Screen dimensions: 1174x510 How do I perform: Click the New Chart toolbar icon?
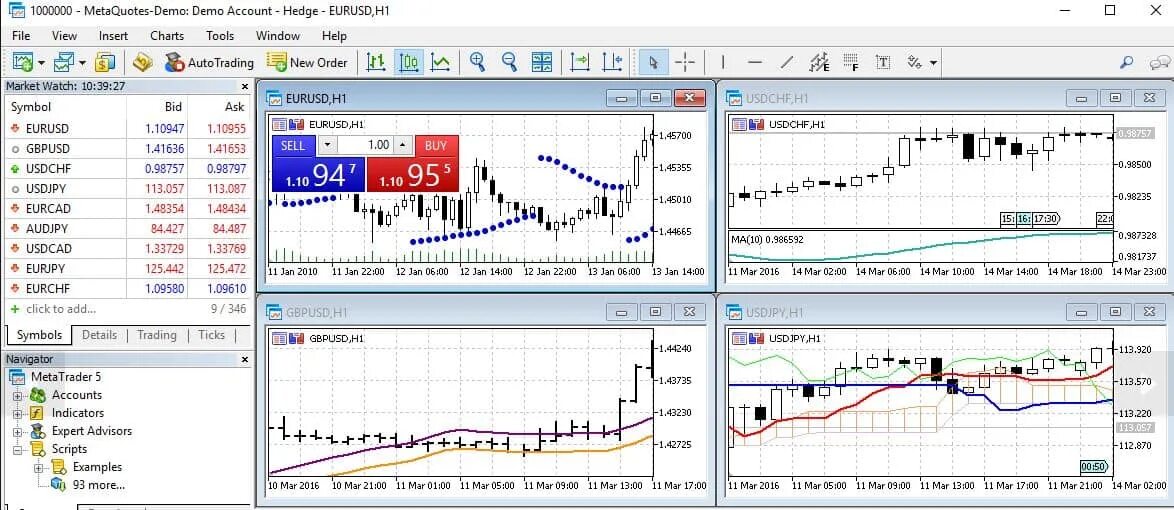pos(22,62)
